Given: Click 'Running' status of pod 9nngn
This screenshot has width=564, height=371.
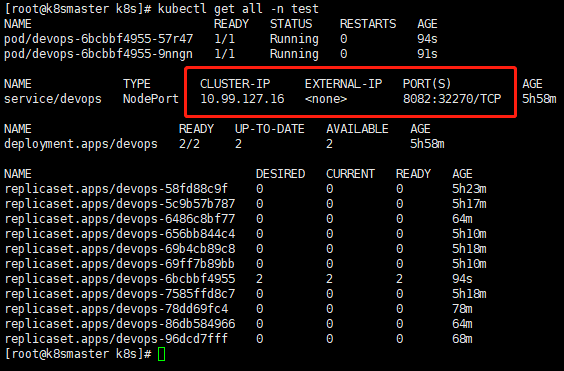Looking at the screenshot, I should pos(294,54).
